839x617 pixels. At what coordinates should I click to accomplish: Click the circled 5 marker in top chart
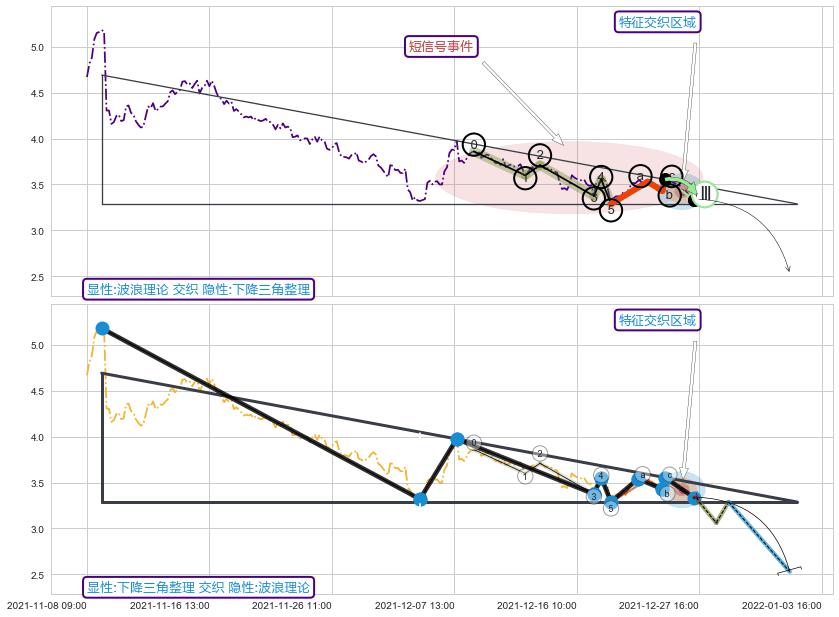[611, 209]
